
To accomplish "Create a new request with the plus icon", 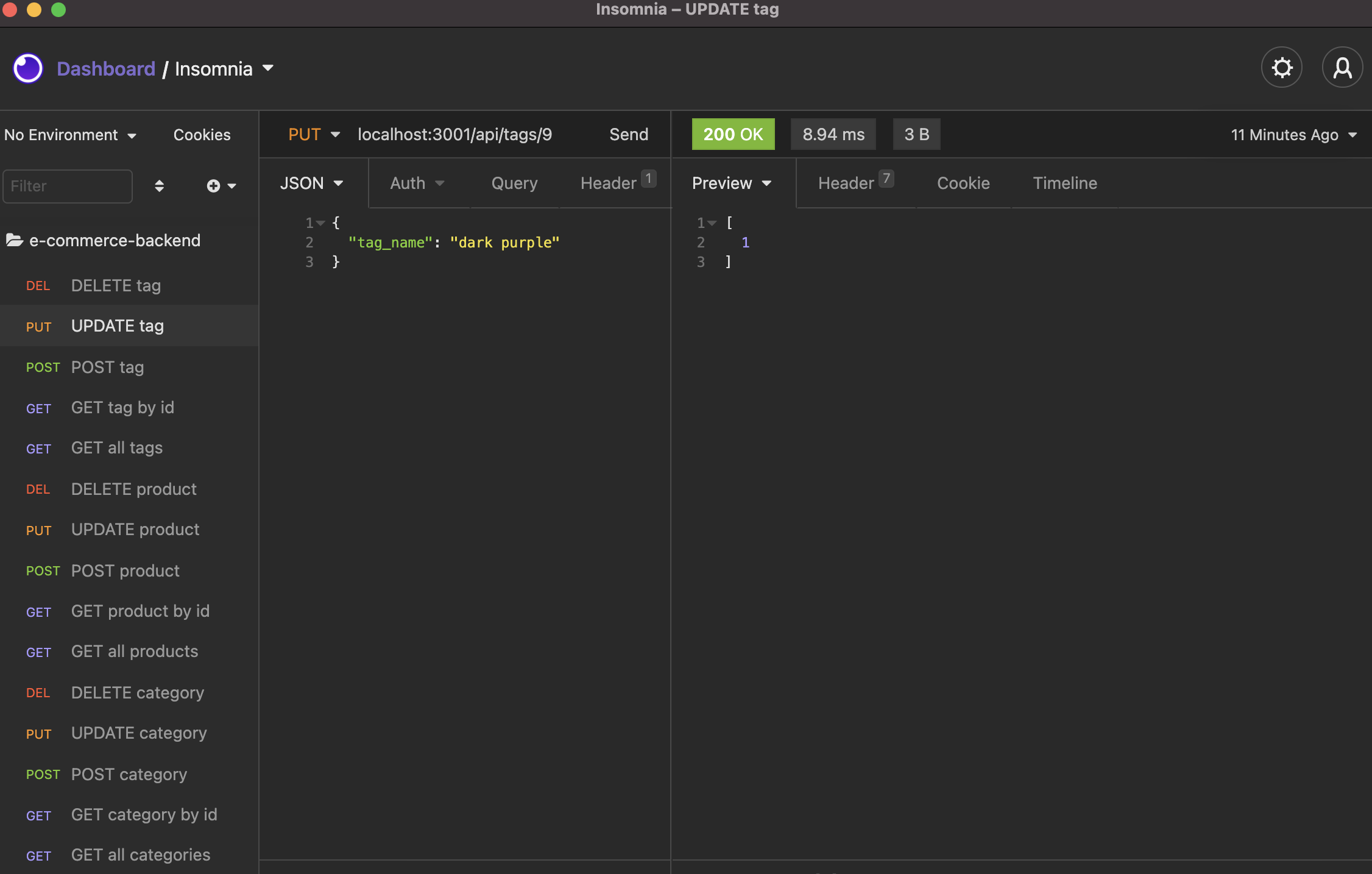I will 213,186.
